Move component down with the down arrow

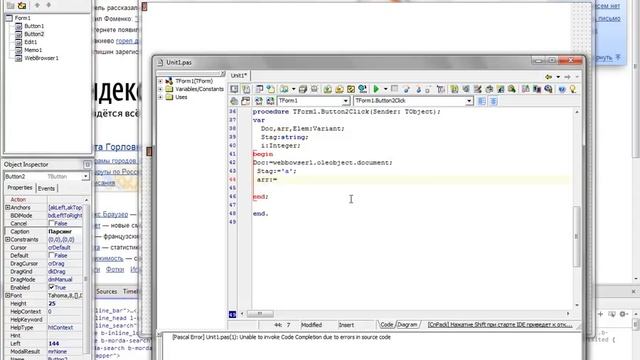(49, 5)
